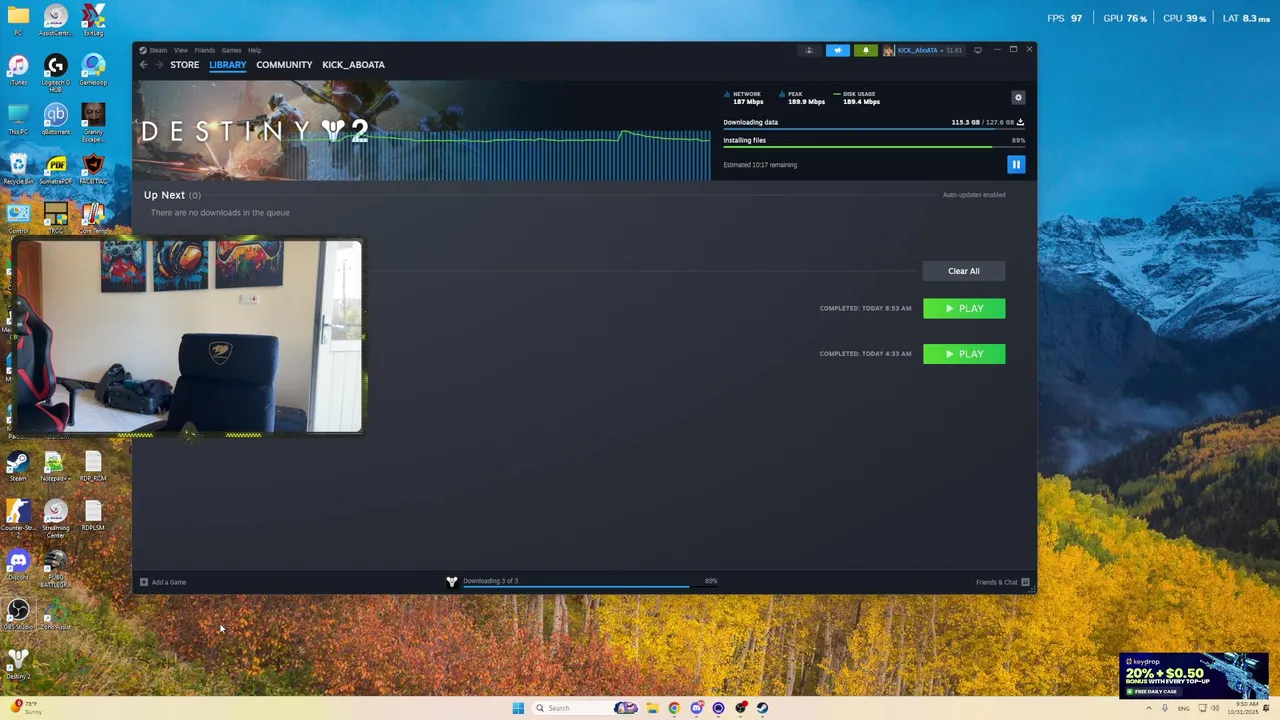
Task: Open the Steam desktop shortcut
Action: (x=18, y=466)
